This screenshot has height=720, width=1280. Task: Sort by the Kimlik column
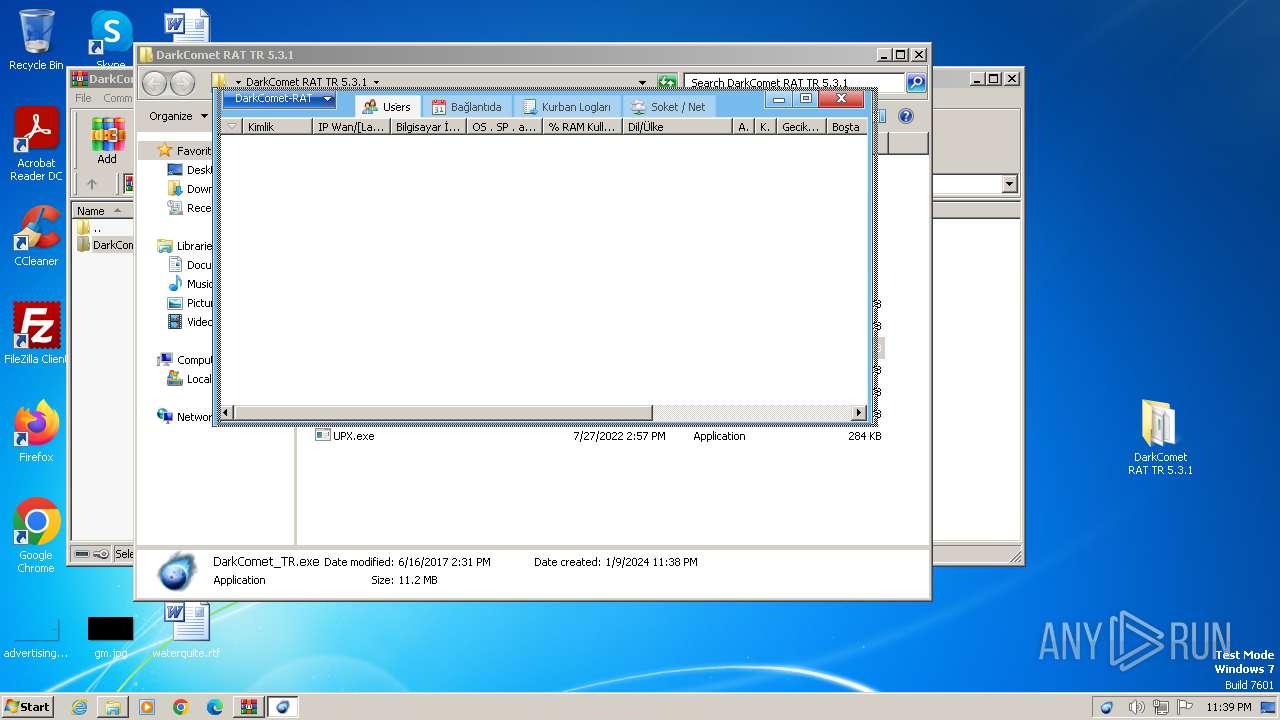[277, 127]
